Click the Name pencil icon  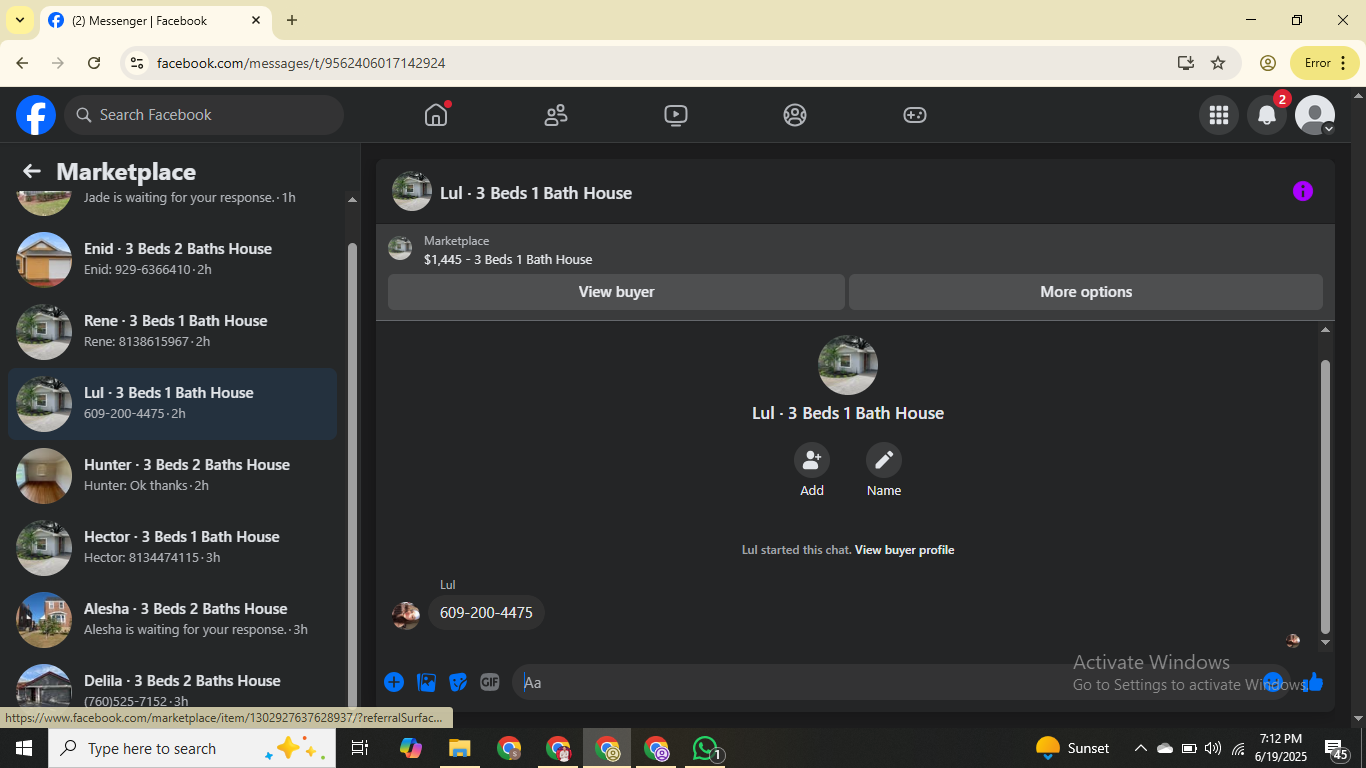[884, 460]
